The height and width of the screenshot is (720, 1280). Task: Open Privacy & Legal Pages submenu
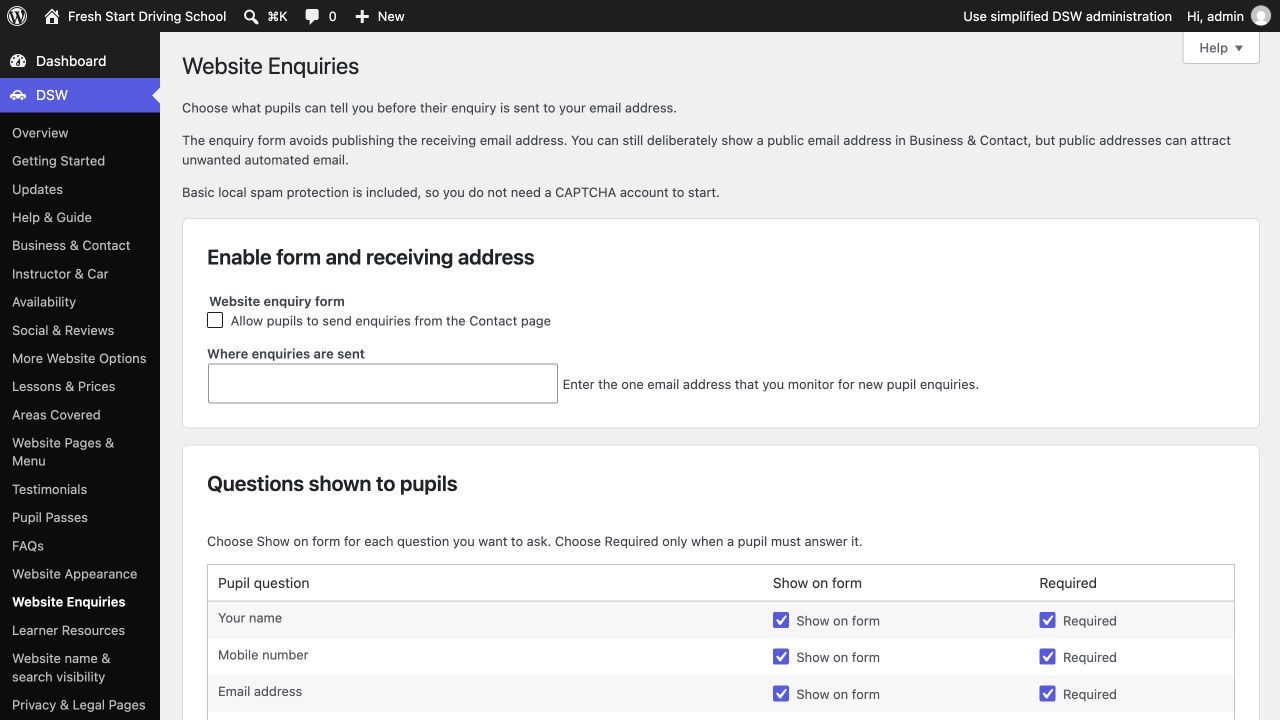click(79, 704)
